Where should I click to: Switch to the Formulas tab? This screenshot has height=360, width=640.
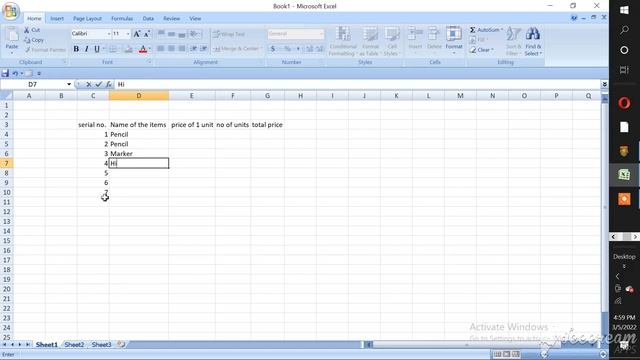[122, 19]
